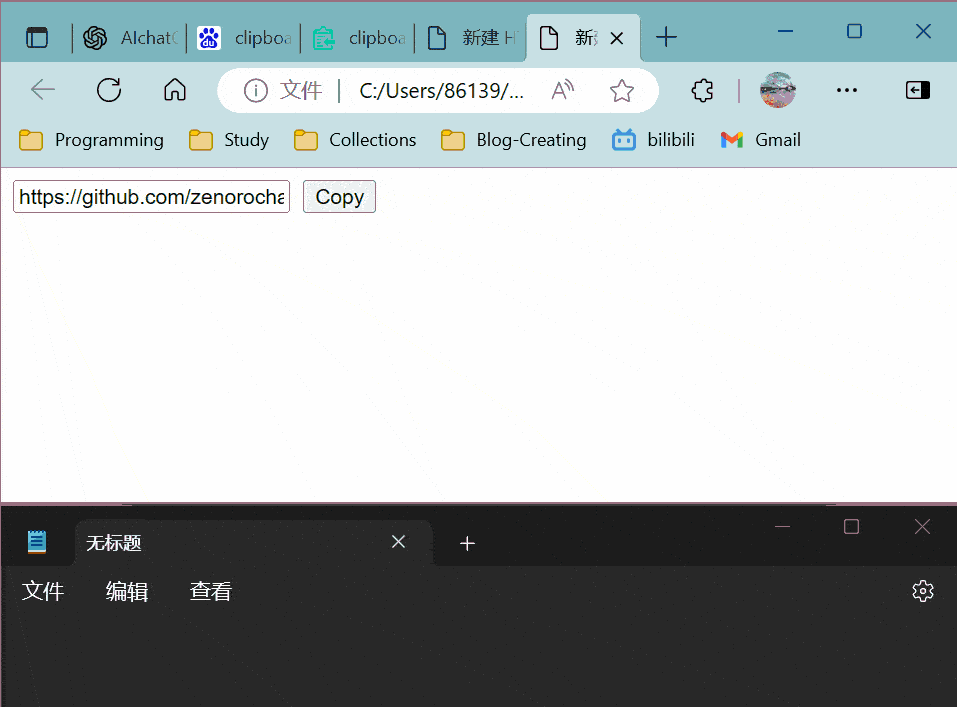Open the user profile avatar
Screen dimensions: 957x707
(778, 91)
